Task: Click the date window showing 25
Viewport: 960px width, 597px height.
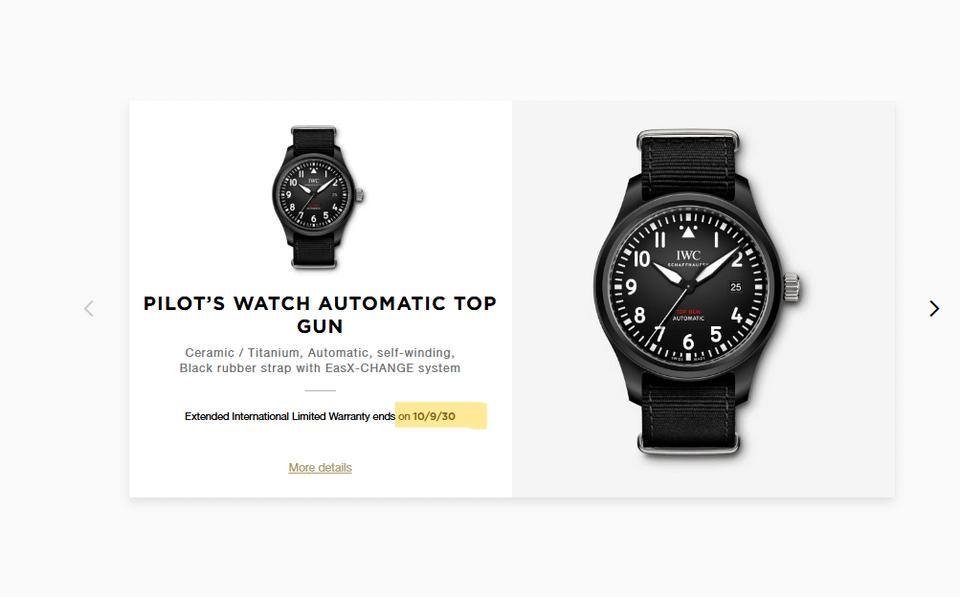Action: [x=736, y=287]
